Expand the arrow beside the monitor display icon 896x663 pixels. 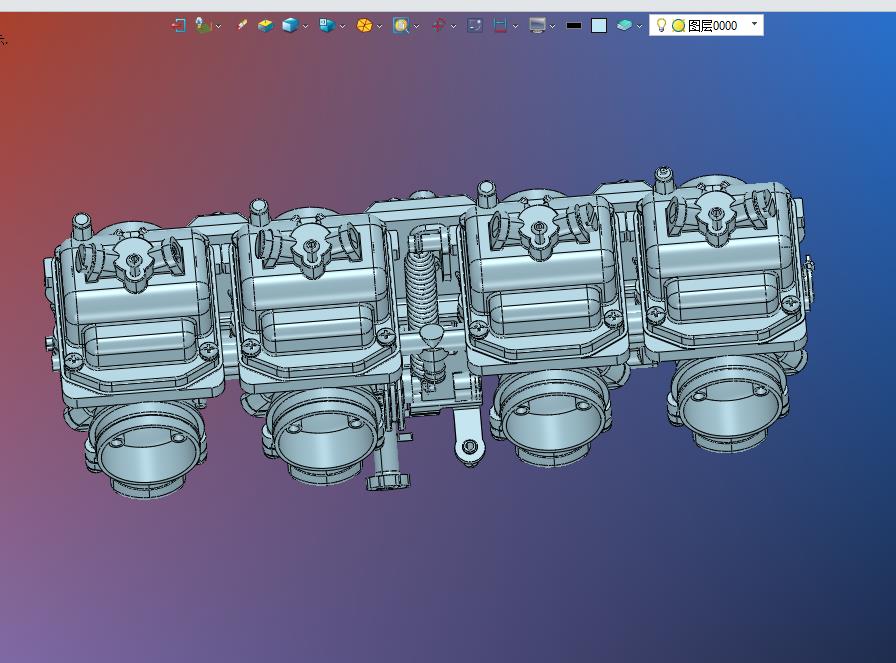click(553, 26)
